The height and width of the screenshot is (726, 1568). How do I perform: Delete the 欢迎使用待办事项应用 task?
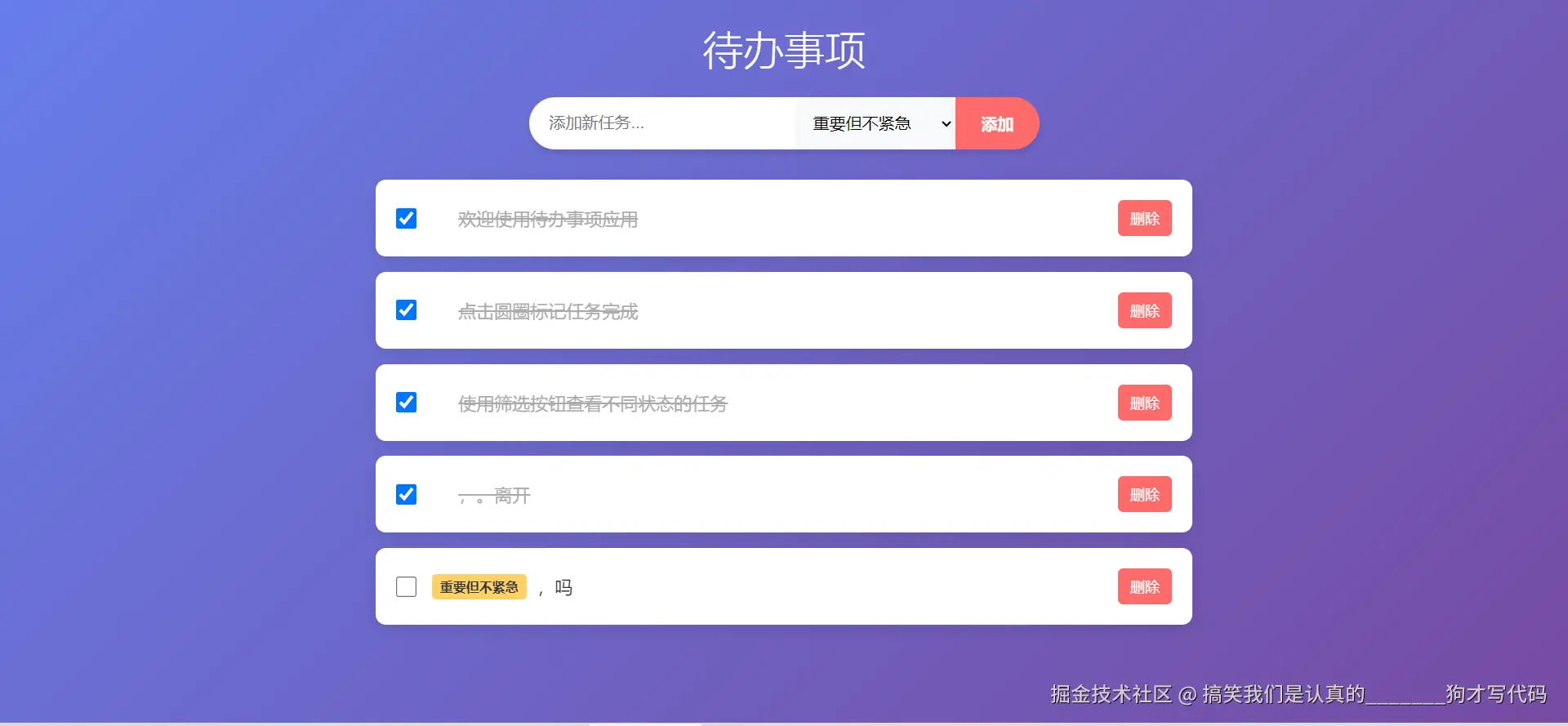tap(1144, 218)
